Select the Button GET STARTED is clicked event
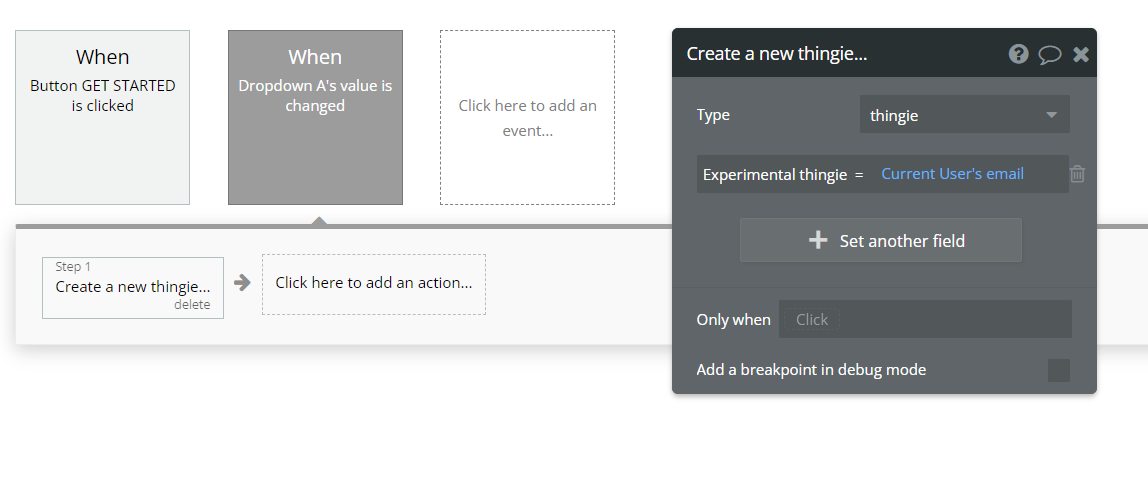1148x489 pixels. (x=102, y=117)
